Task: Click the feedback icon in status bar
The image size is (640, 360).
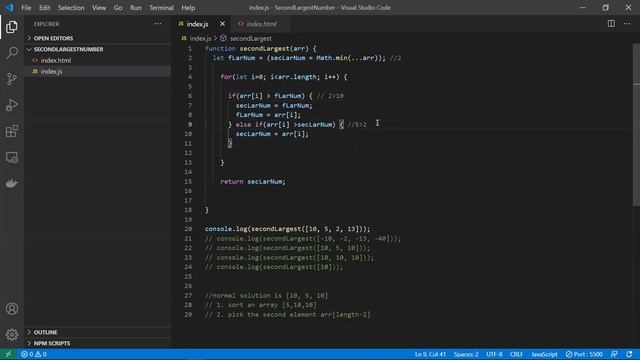Action: tap(614, 354)
